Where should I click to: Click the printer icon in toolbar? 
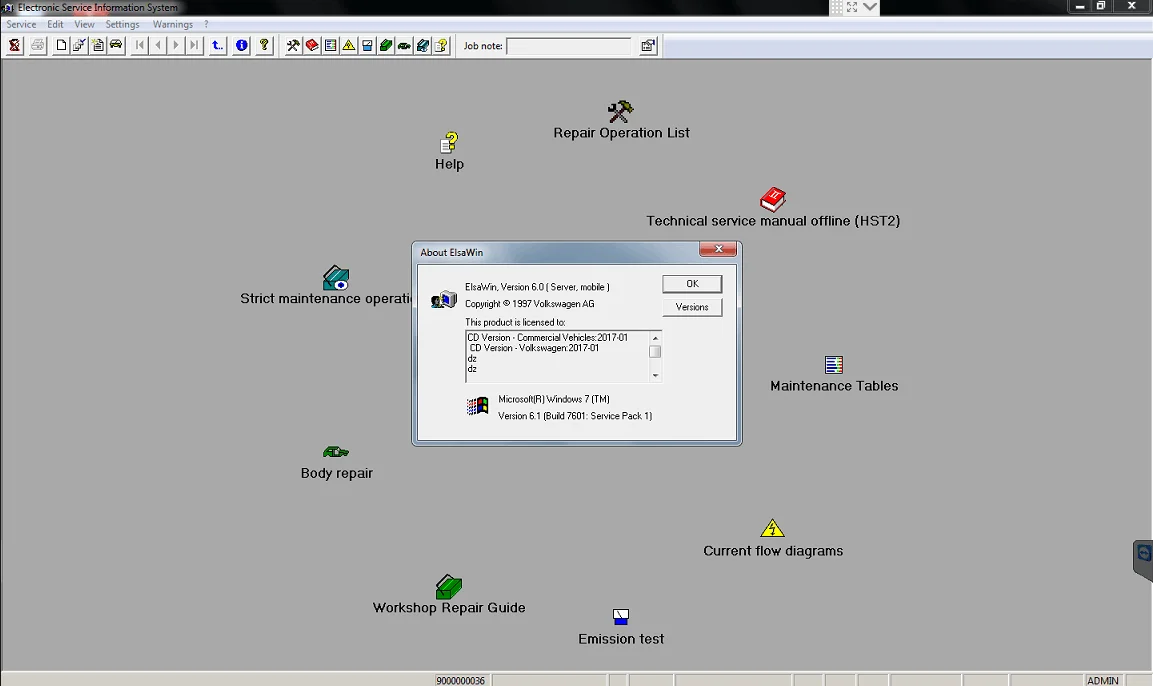click(38, 46)
